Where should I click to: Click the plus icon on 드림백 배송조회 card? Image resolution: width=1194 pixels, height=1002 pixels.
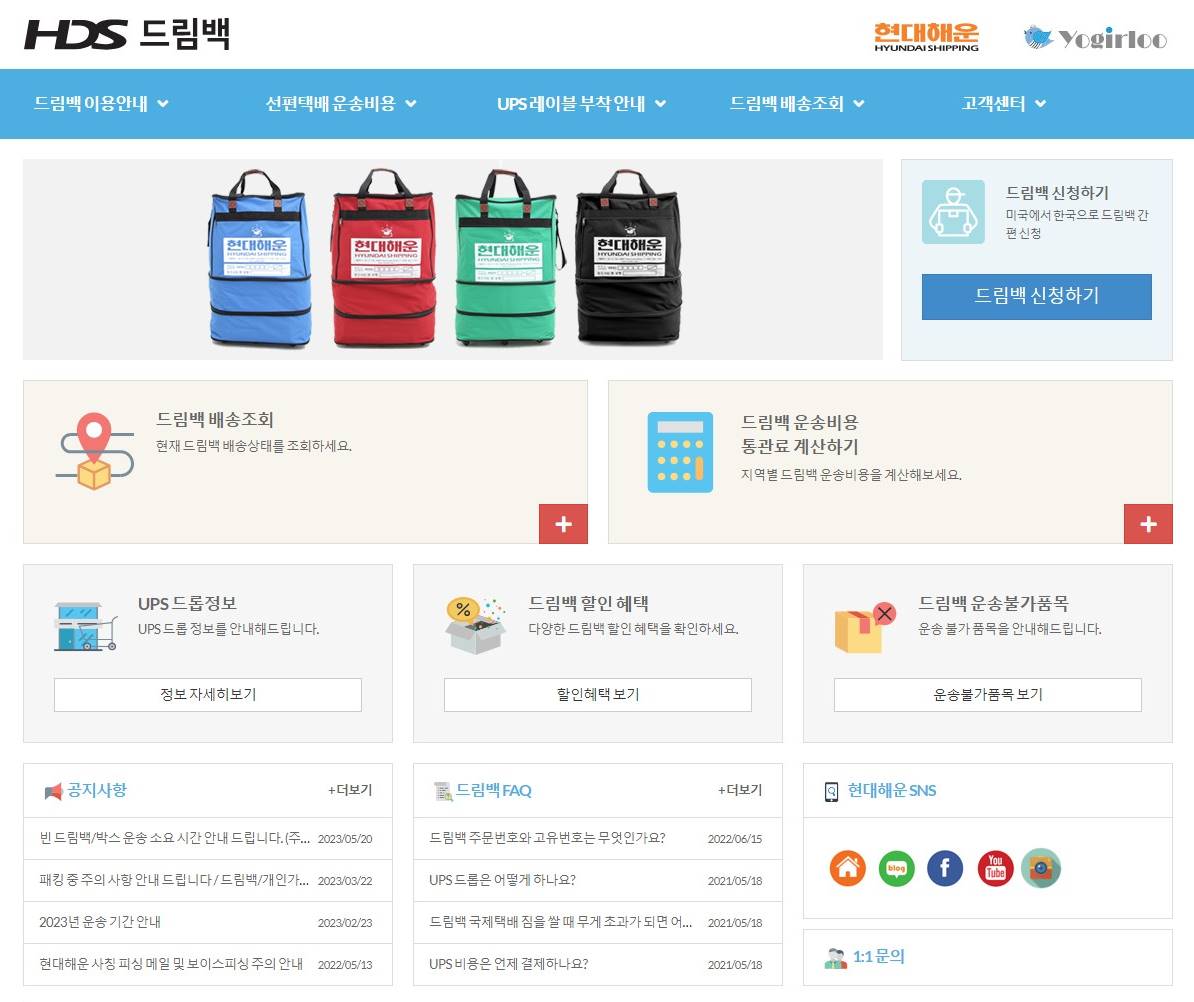563,524
